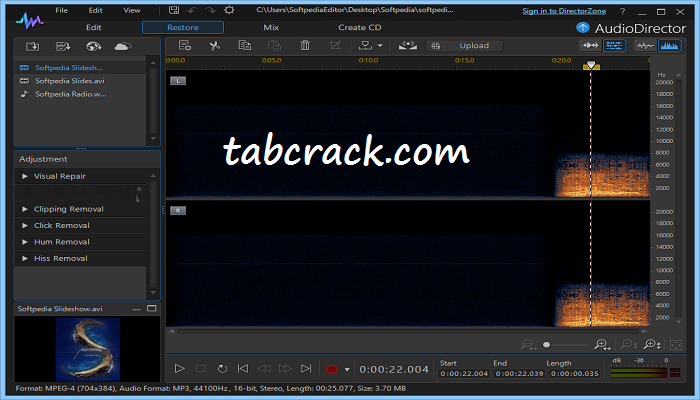700x400 pixels.
Task: Click the batch processing icon in library
Action: pyautogui.click(x=63, y=46)
